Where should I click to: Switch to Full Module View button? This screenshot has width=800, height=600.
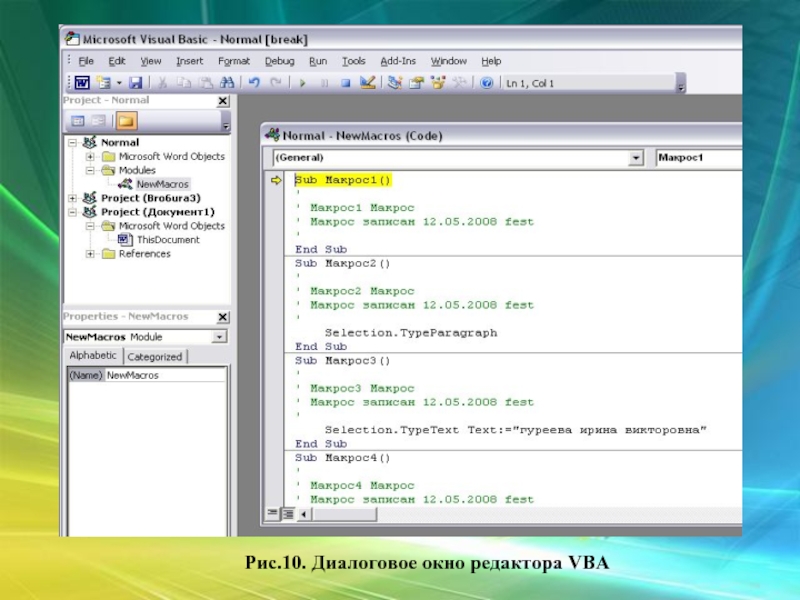pyautogui.click(x=286, y=514)
